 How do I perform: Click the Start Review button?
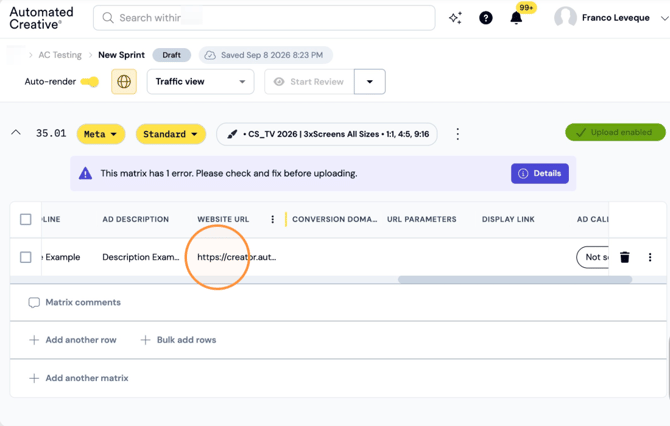(309, 82)
